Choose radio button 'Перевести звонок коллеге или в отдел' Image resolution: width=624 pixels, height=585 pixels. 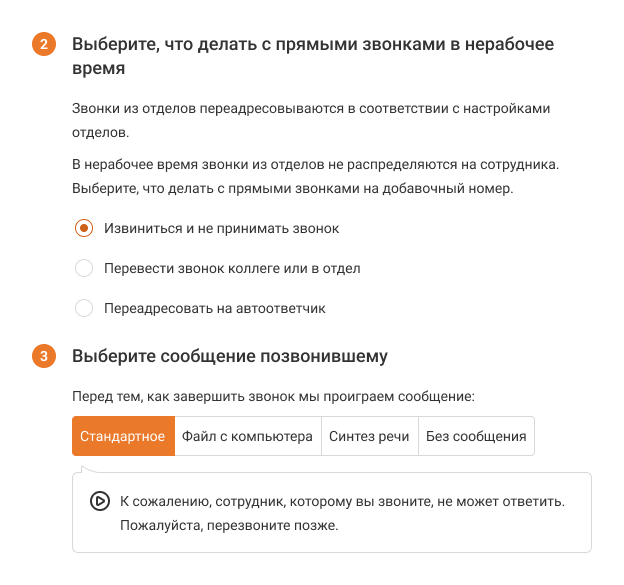(85, 268)
